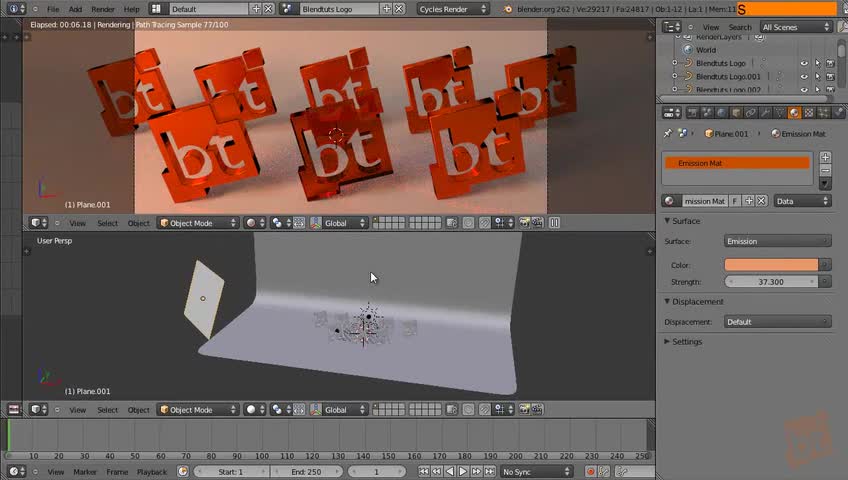848x480 pixels.
Task: Open the World properties tab icon
Action: (x=721, y=112)
